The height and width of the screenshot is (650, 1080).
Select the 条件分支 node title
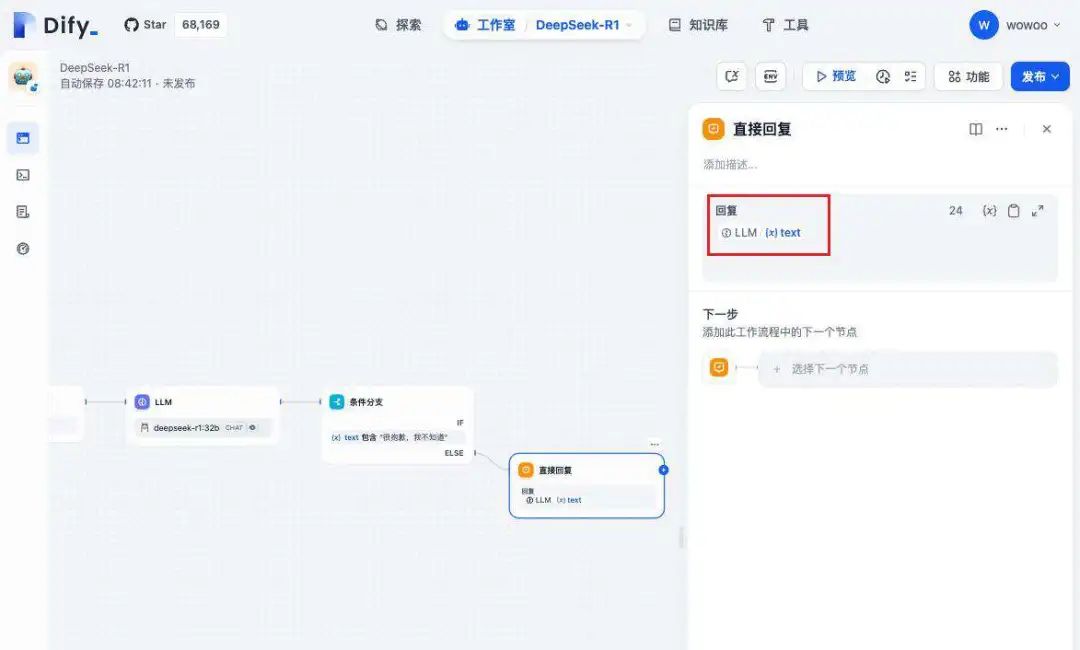click(366, 402)
